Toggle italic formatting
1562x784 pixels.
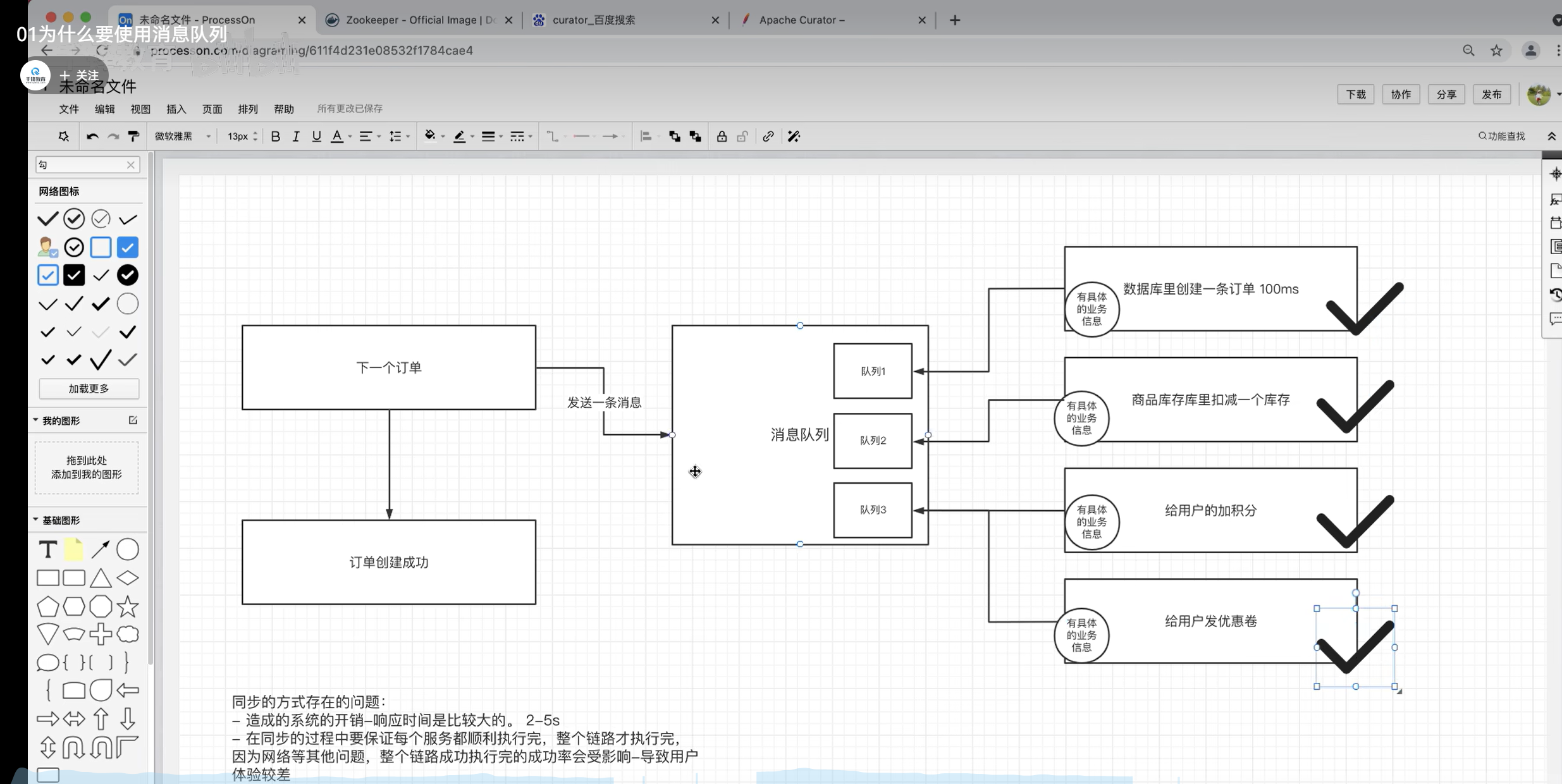click(295, 137)
